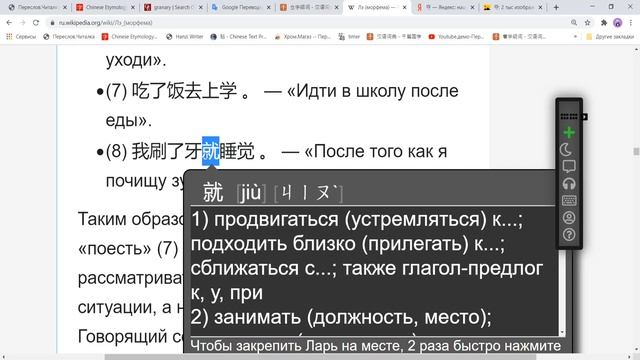The width and height of the screenshot is (640, 360).
Task: Go back with the browser back arrow
Action: (9, 23)
